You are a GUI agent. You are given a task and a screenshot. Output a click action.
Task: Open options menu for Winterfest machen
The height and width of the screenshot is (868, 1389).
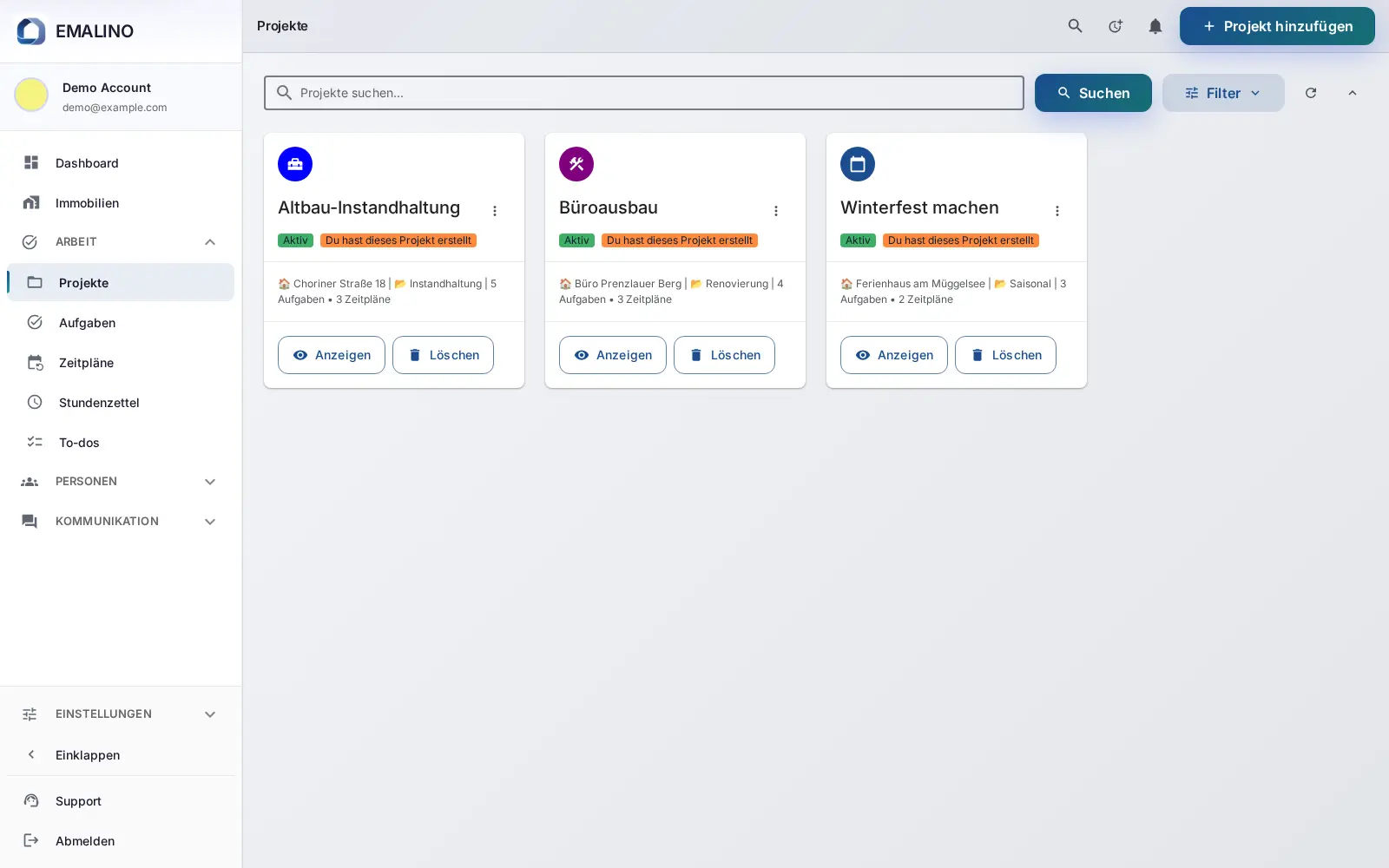click(x=1057, y=211)
